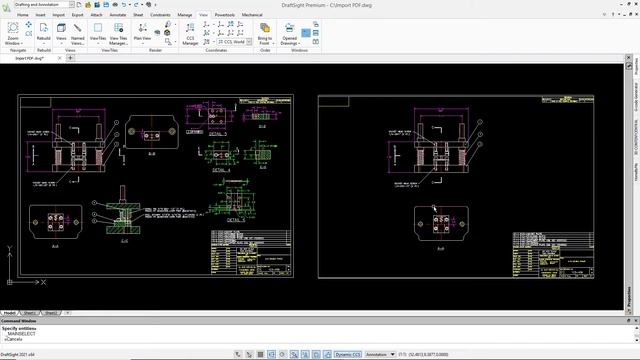This screenshot has width=640, height=360.
Task: Open the Sheet1 layout tab
Action: click(30, 313)
